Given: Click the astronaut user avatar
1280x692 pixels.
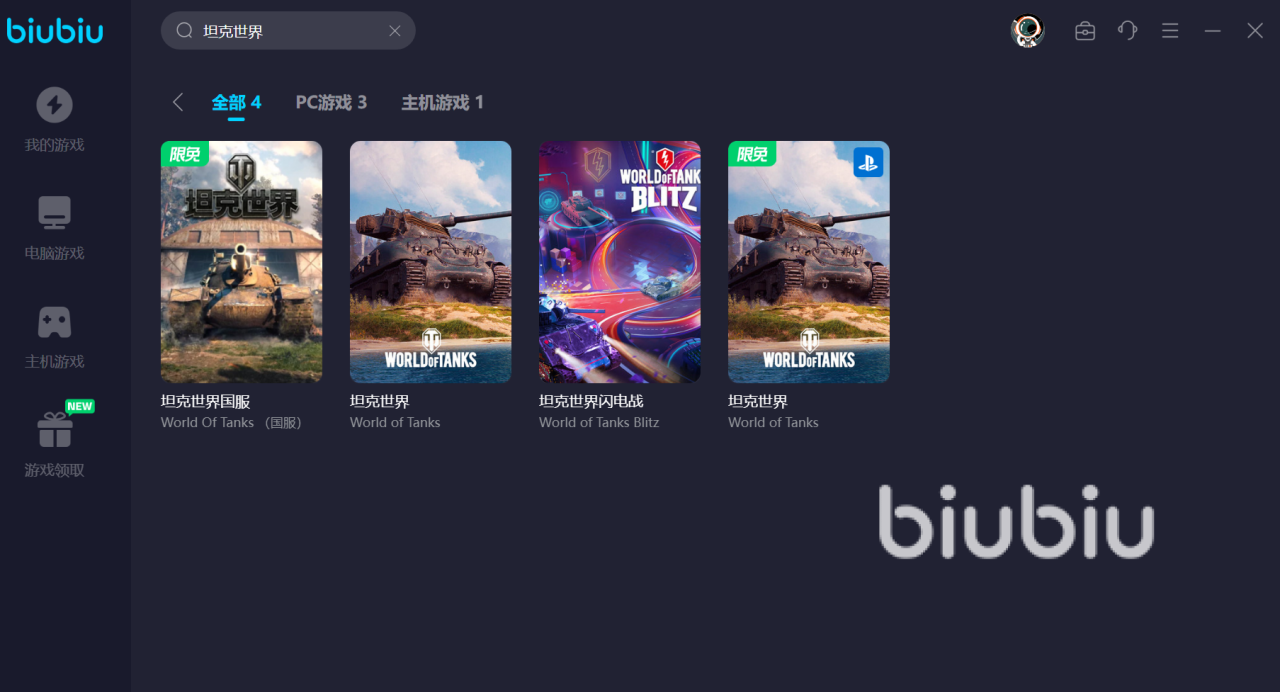Looking at the screenshot, I should tap(1027, 31).
